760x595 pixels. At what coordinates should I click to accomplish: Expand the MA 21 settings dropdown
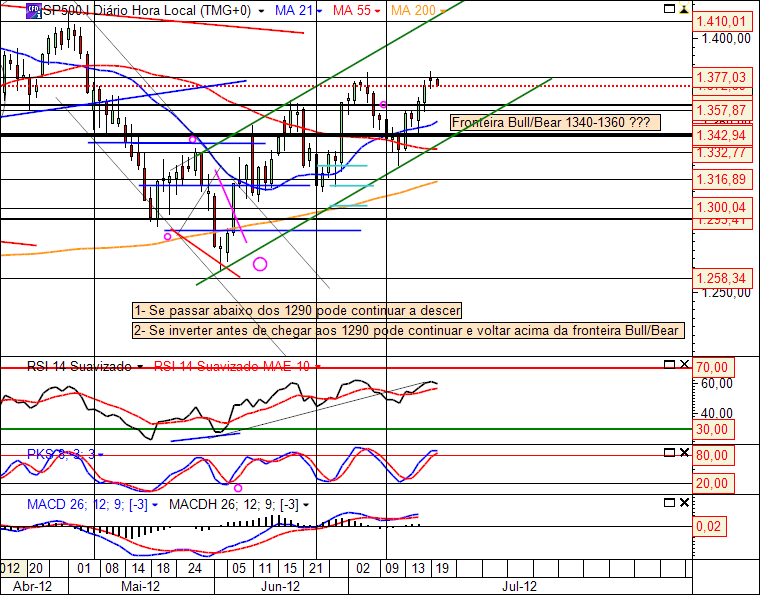(319, 11)
